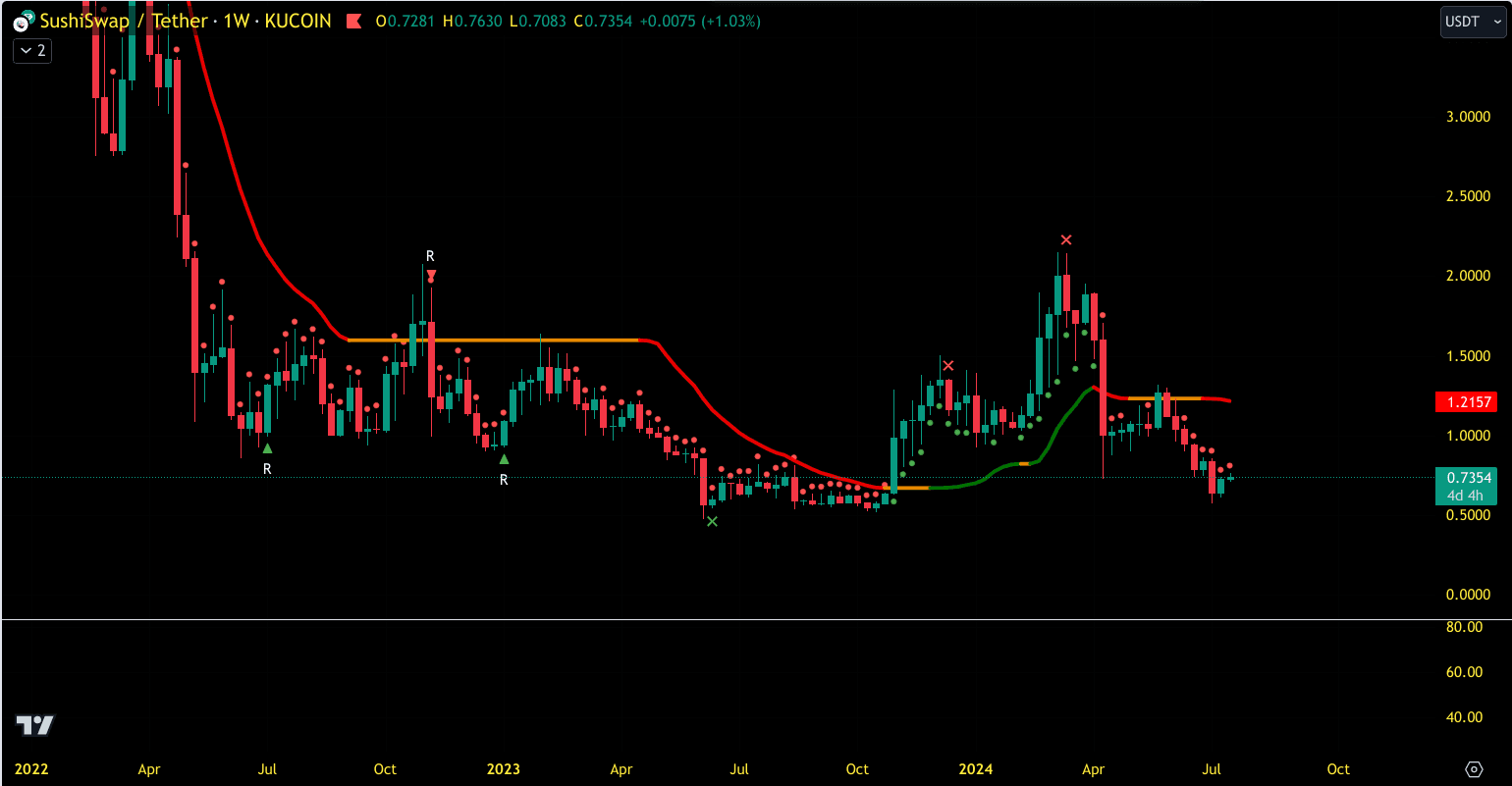
Task: Click the 2023 time axis label
Action: 503,769
